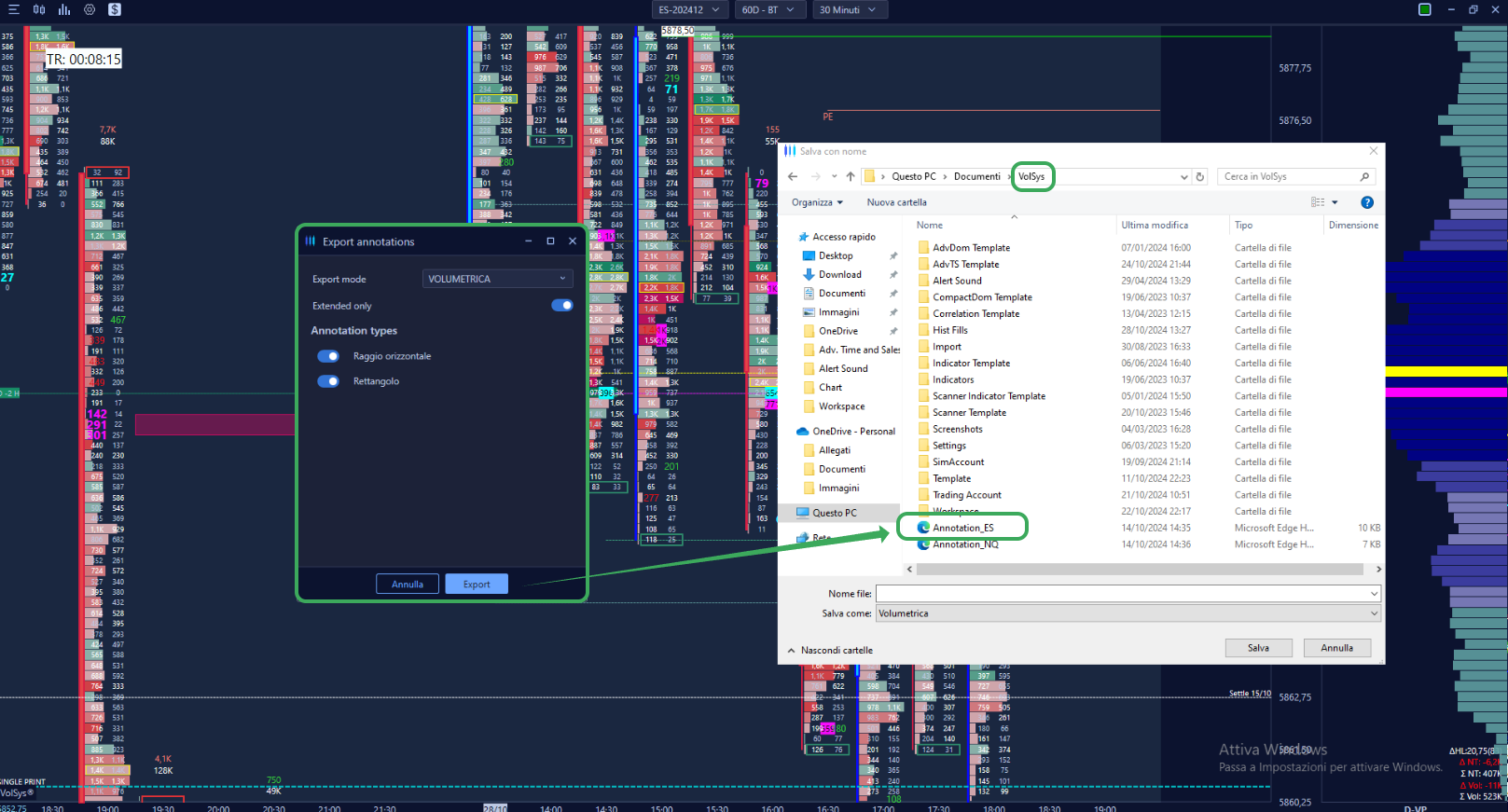Click the yellow volume profile bar

1446,371
